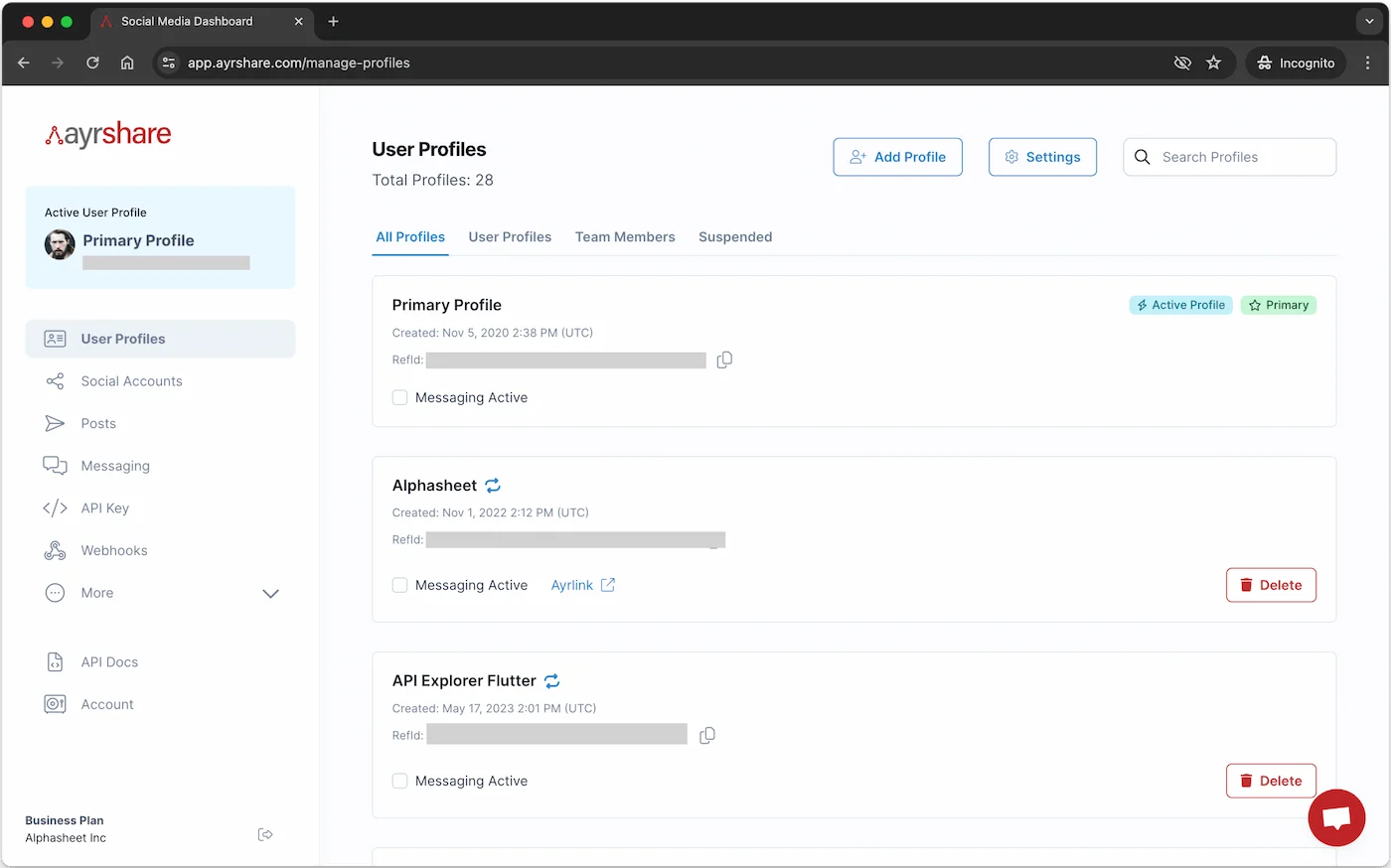This screenshot has width=1391, height=868.
Task: Check Messaging Active for API Explorer Flutter
Action: pyautogui.click(x=399, y=781)
